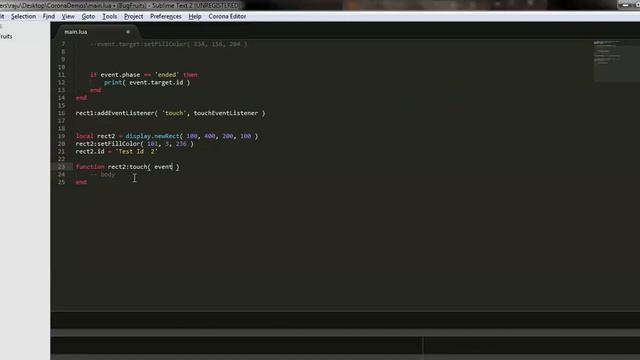Click the 'touchEventListener' argument text
The width and height of the screenshot is (640, 360).
pos(226,113)
